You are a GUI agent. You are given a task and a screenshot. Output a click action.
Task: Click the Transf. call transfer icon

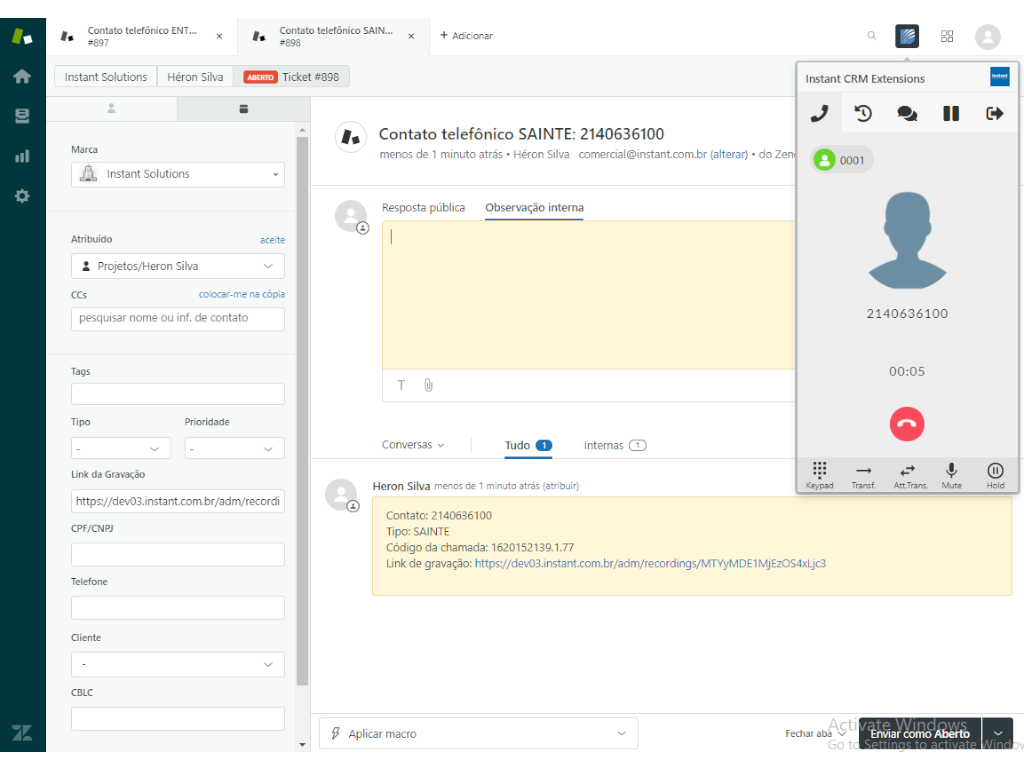pos(863,474)
